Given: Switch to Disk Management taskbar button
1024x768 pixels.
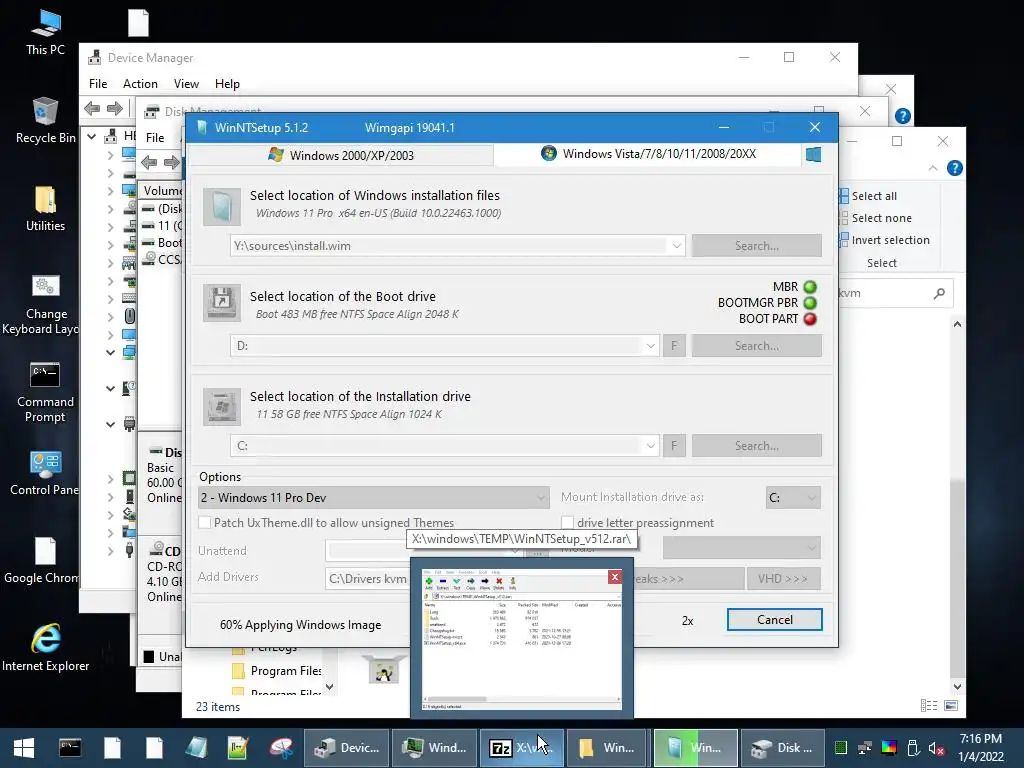Looking at the screenshot, I should pyautogui.click(x=782, y=748).
